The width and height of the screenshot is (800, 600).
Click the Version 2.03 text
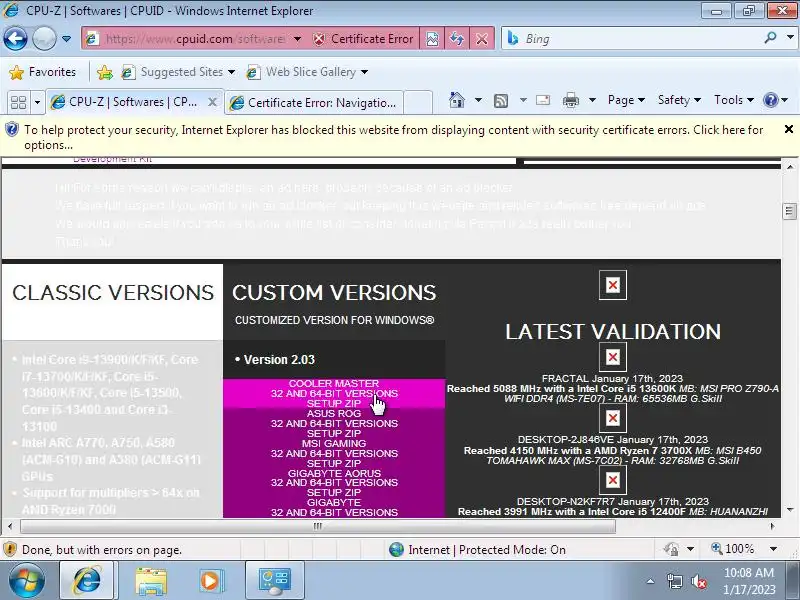tap(279, 360)
